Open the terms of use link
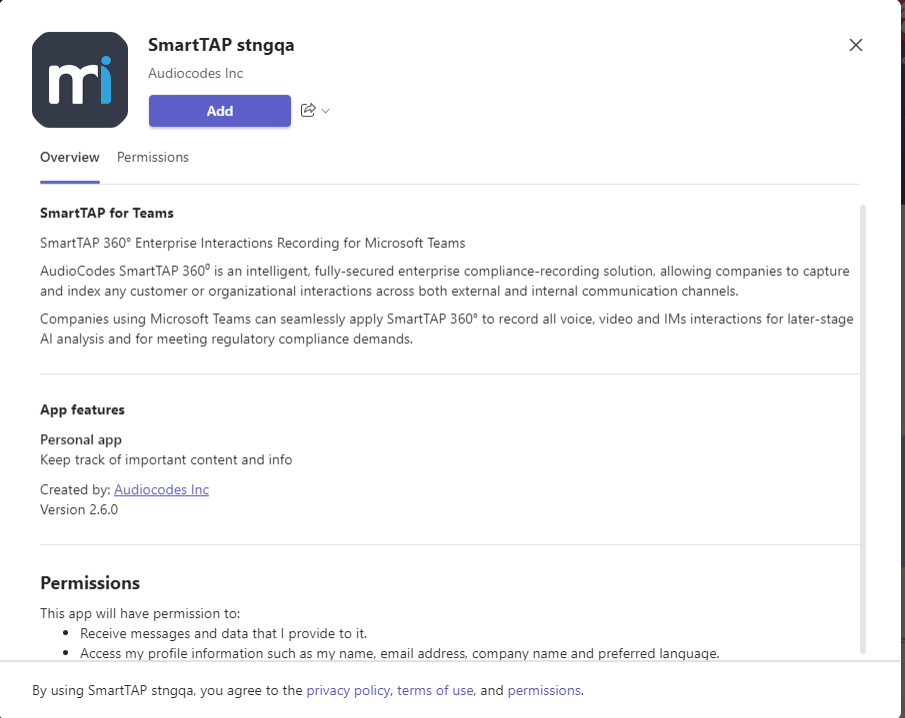 [435, 690]
